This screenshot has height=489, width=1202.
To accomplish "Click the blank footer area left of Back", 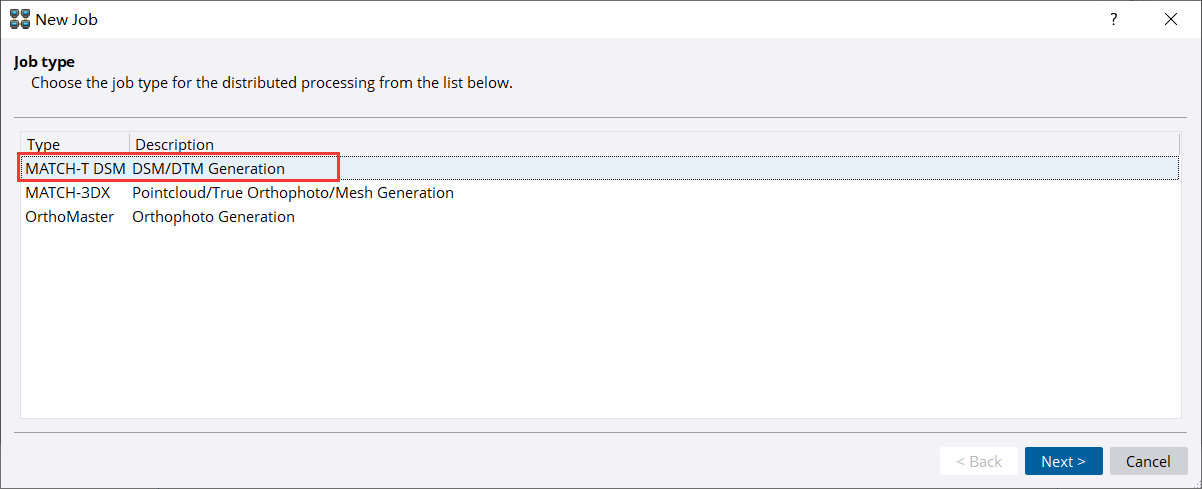I will coord(470,461).
